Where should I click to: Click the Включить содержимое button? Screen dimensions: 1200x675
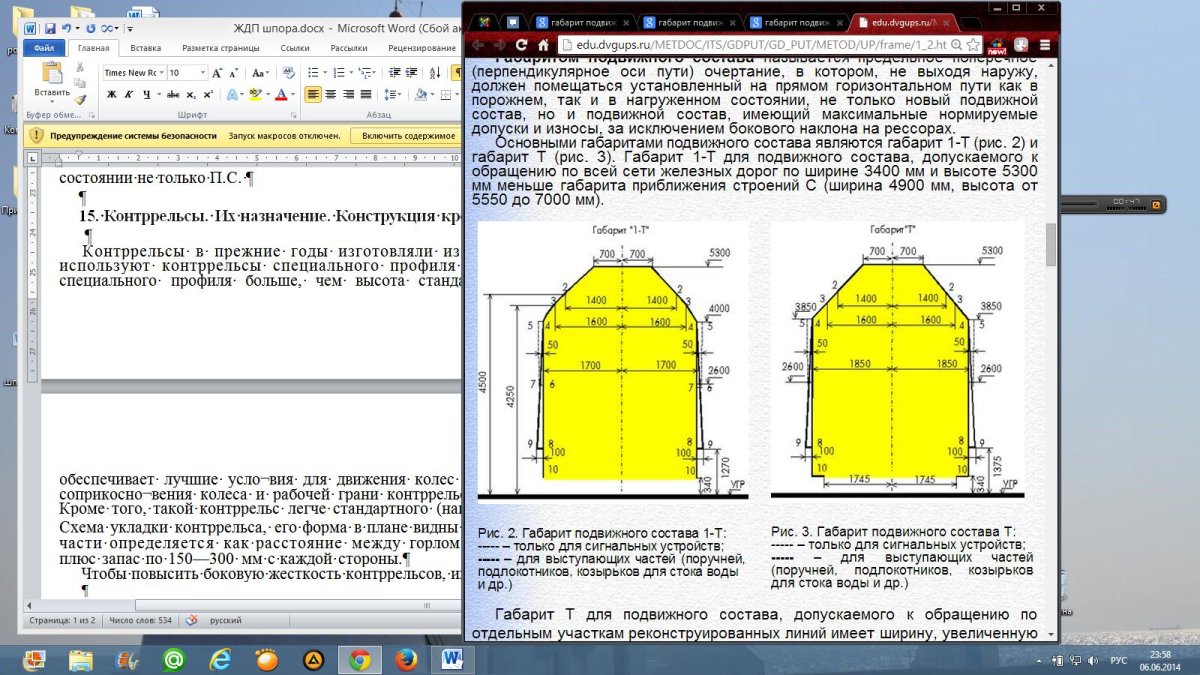(408, 136)
